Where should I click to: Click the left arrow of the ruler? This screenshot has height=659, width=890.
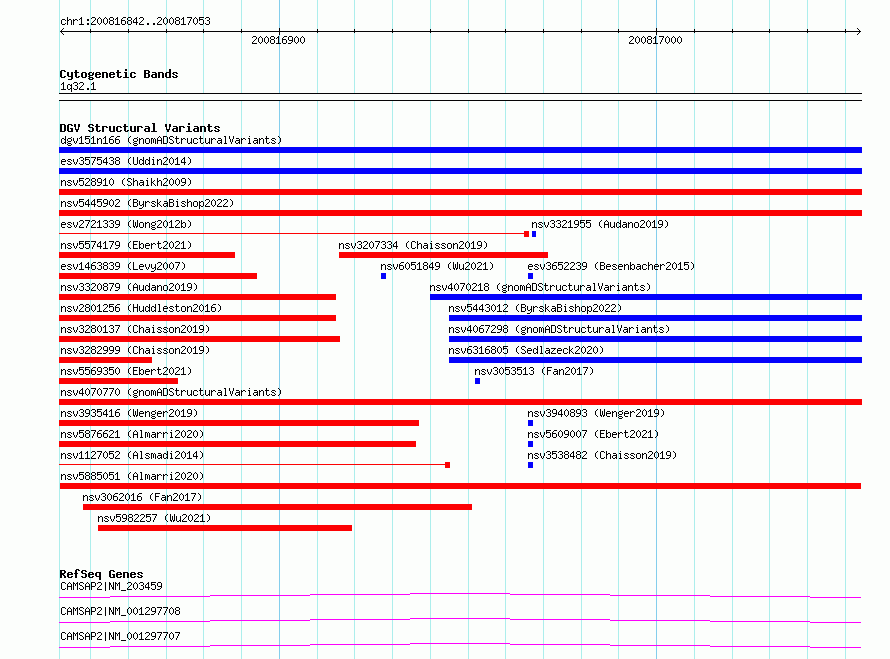[x=62, y=32]
